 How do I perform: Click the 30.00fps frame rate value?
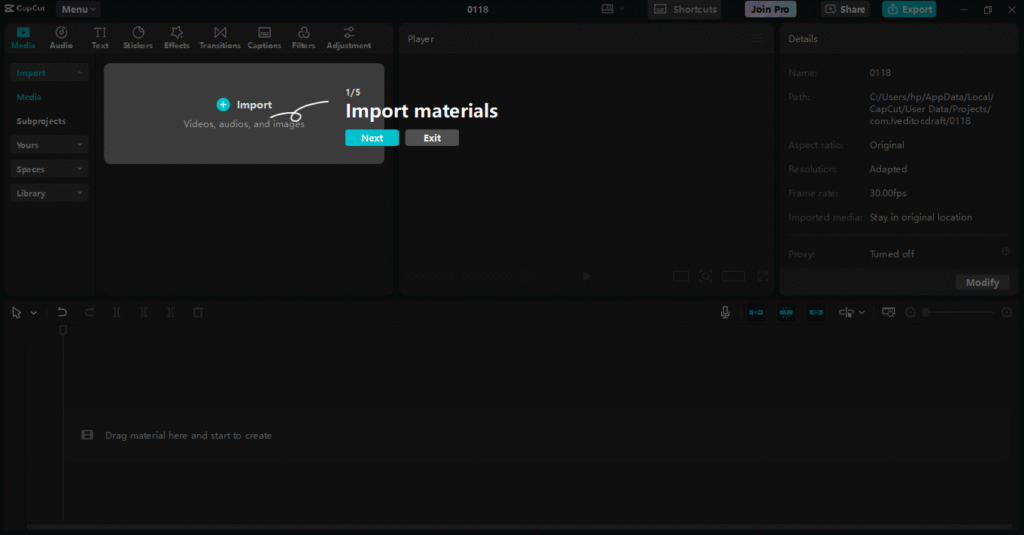point(888,193)
